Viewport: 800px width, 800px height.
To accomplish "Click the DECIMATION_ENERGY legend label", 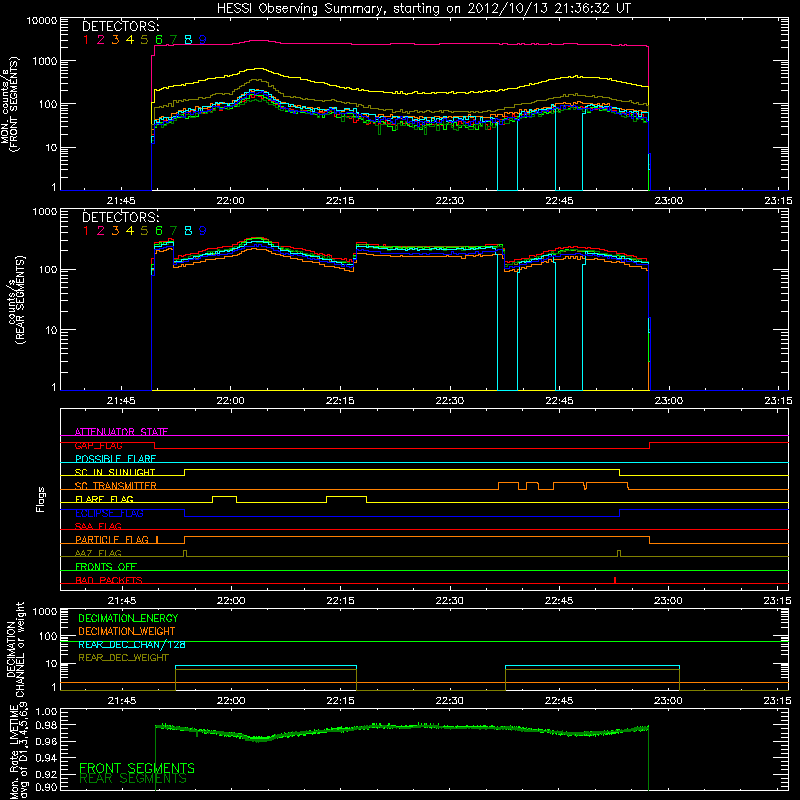I will tap(128, 618).
